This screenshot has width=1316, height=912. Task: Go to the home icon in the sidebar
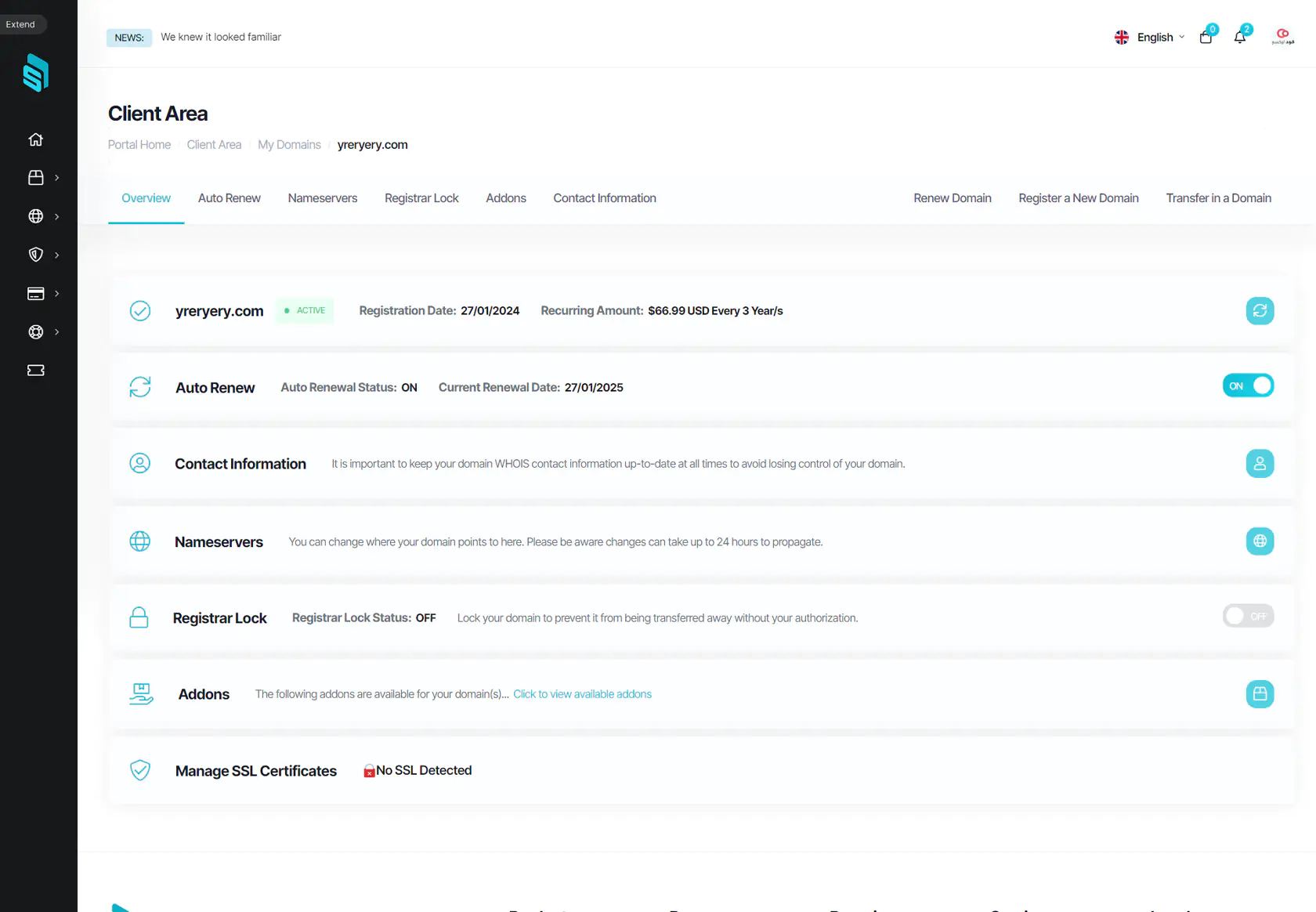point(35,139)
